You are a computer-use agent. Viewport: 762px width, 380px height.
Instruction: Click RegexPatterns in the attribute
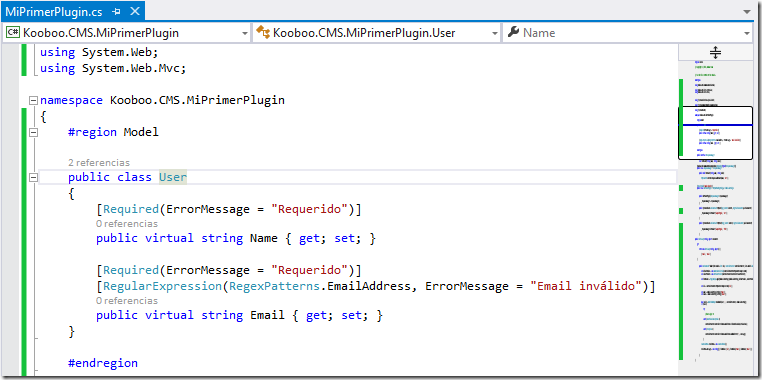tap(275, 286)
